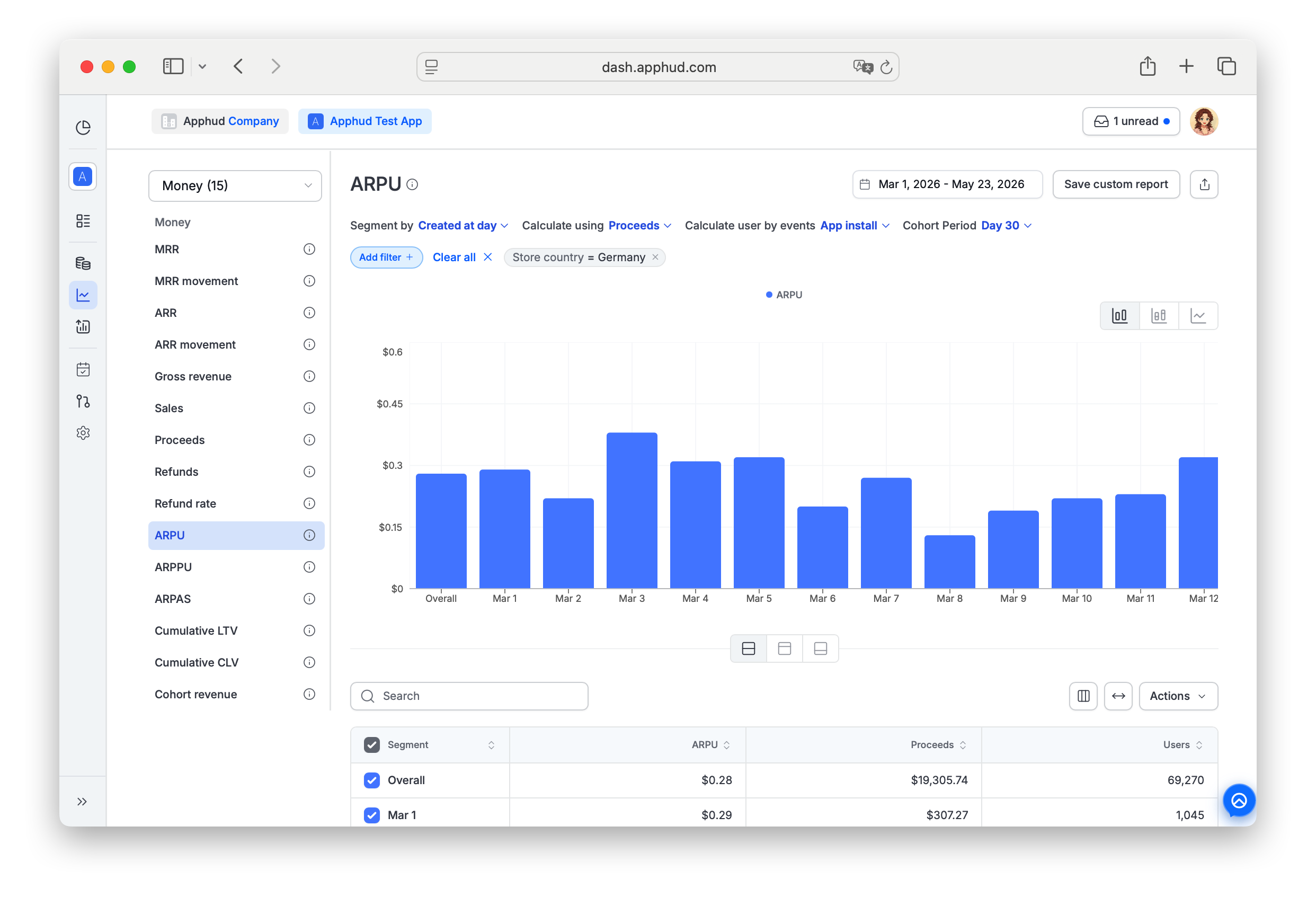The height and width of the screenshot is (906, 1316).
Task: Uncheck the Overall row checkbox
Action: (x=372, y=780)
